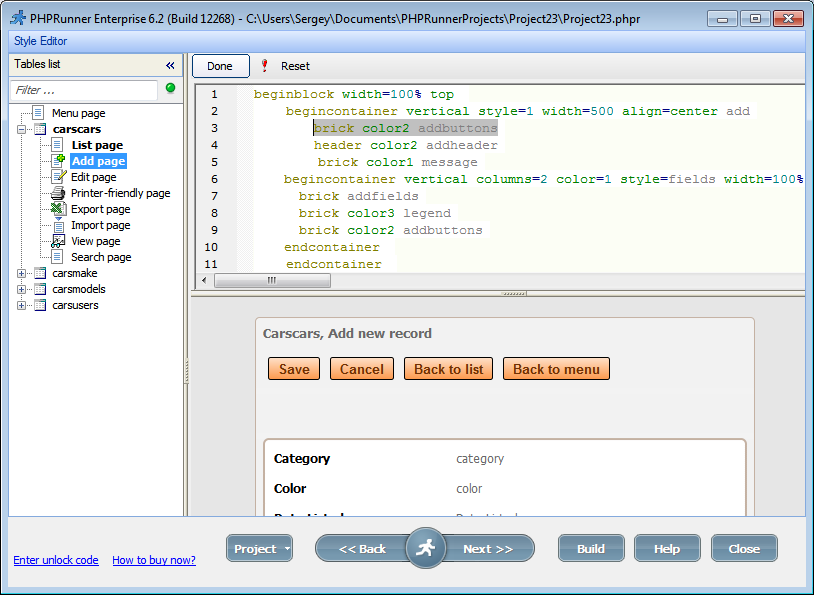Open the Edit page item
Viewport: 814px width, 595px height.
pos(93,177)
